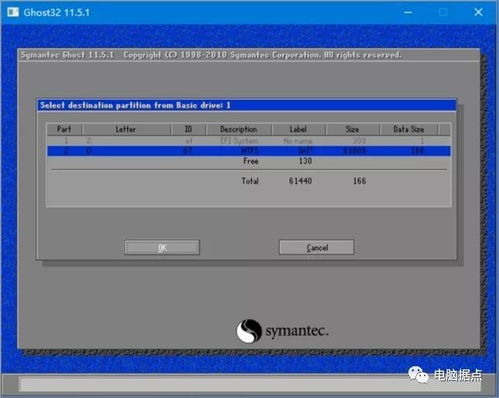Click the Ghost32 app icon in title bar
Screen dimensions: 499x398
(13, 12)
